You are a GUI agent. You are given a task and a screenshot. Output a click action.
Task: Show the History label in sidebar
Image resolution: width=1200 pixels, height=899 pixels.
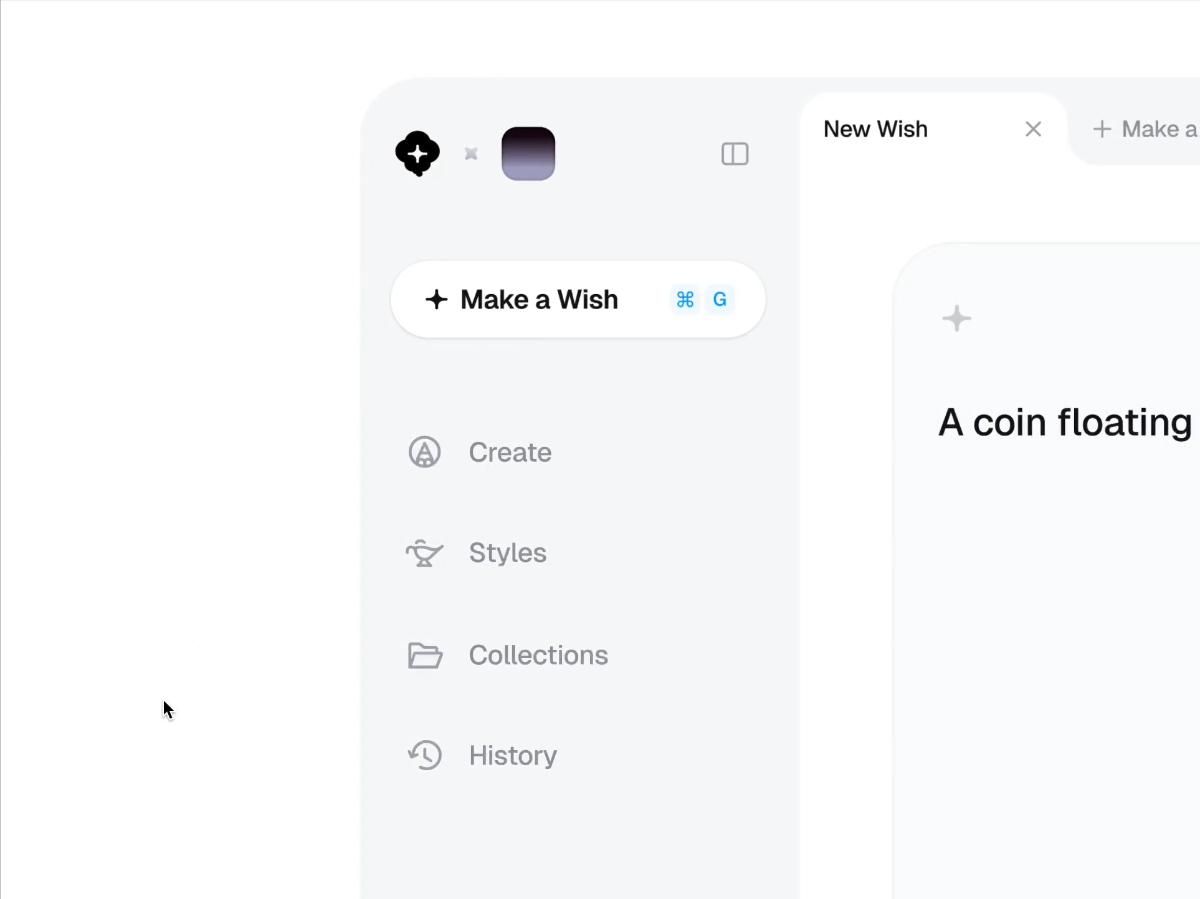pyautogui.click(x=512, y=755)
